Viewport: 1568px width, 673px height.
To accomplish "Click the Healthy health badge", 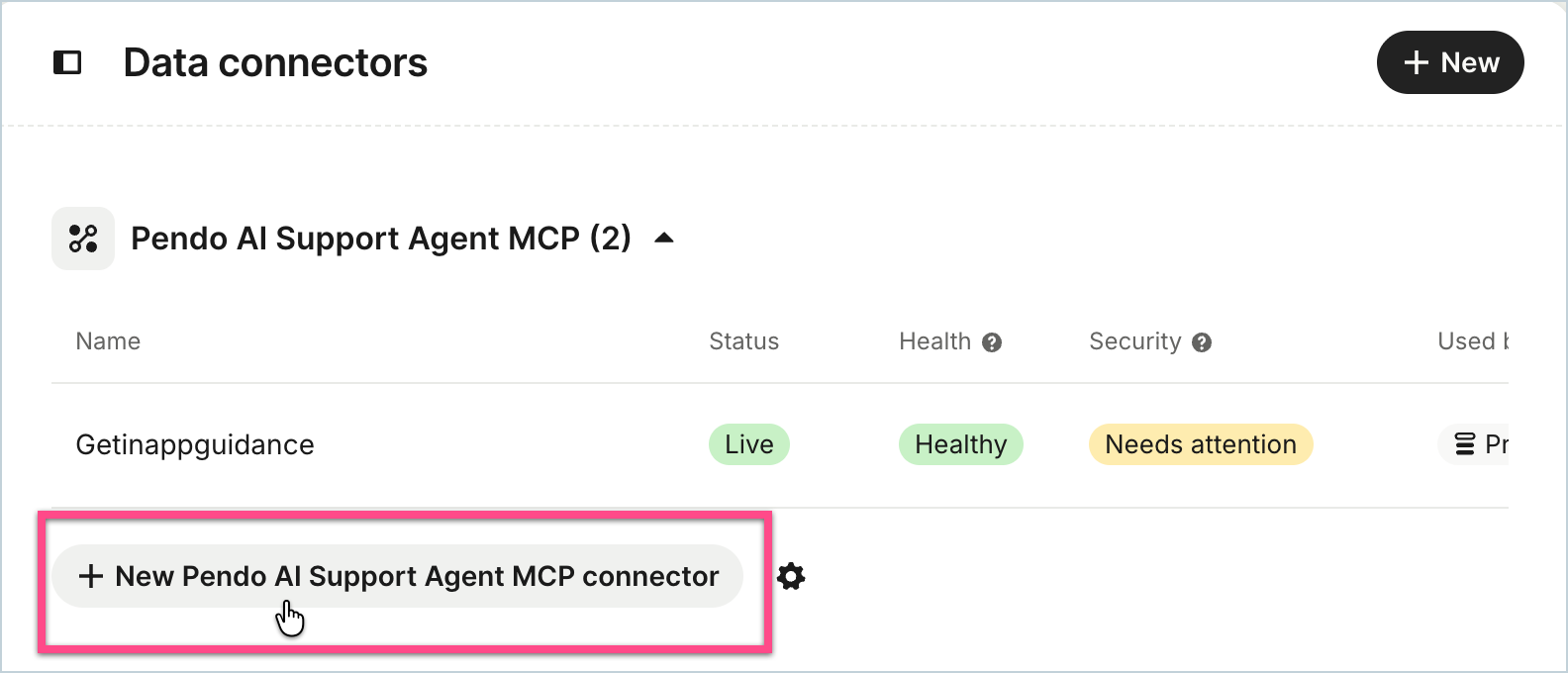I will [961, 444].
